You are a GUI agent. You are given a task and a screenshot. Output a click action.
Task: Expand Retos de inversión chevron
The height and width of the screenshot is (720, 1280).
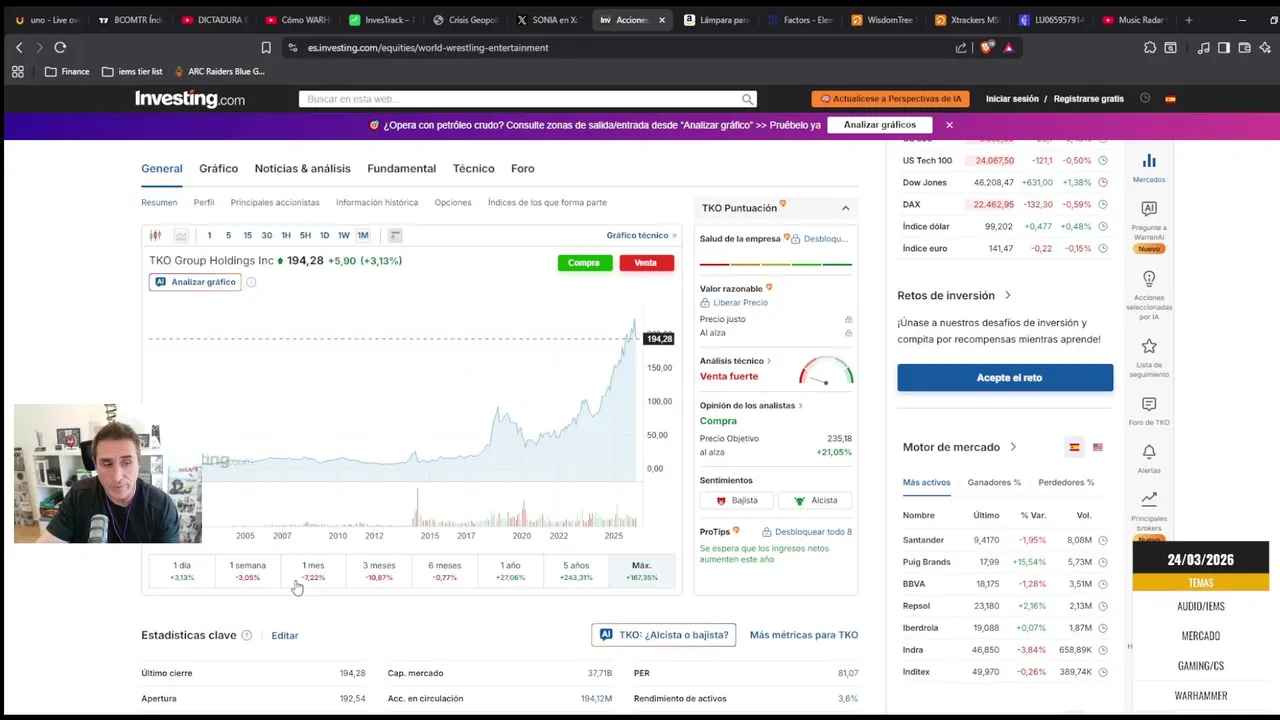pos(1007,295)
